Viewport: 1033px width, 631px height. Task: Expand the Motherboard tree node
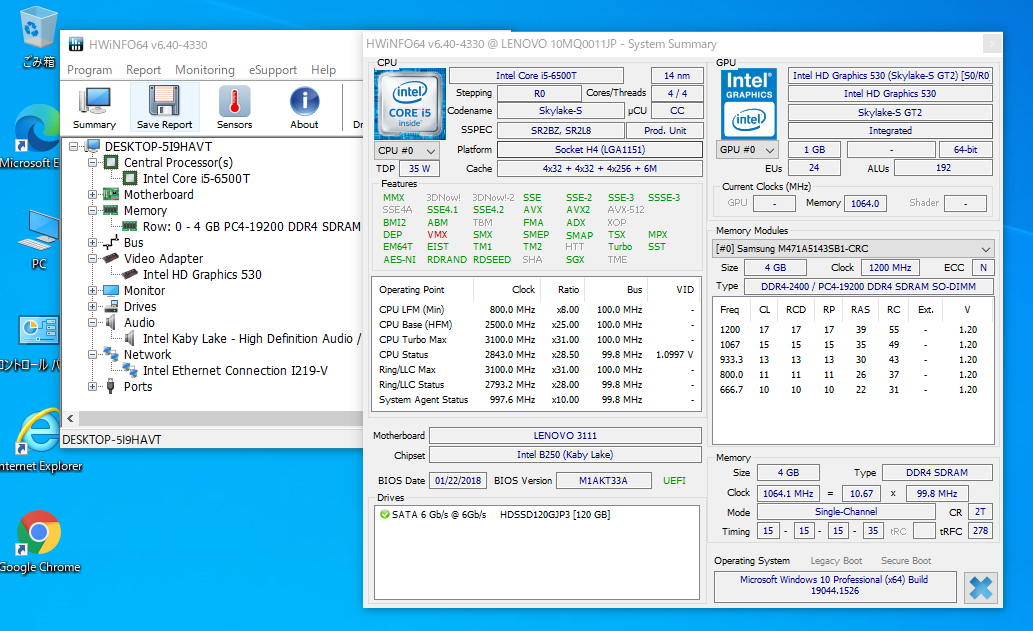coord(92,194)
